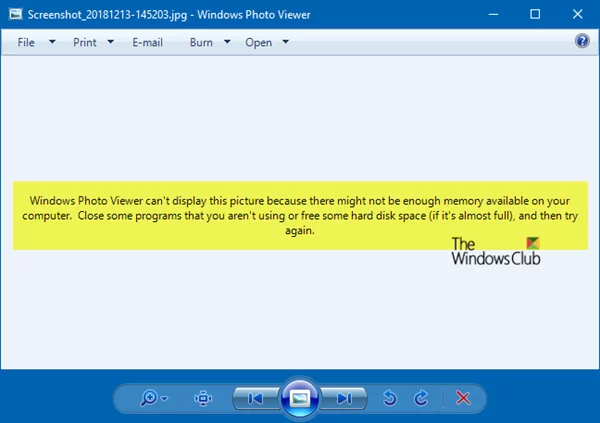Open the zoom magnifier control
The width and height of the screenshot is (600, 423).
pos(149,398)
